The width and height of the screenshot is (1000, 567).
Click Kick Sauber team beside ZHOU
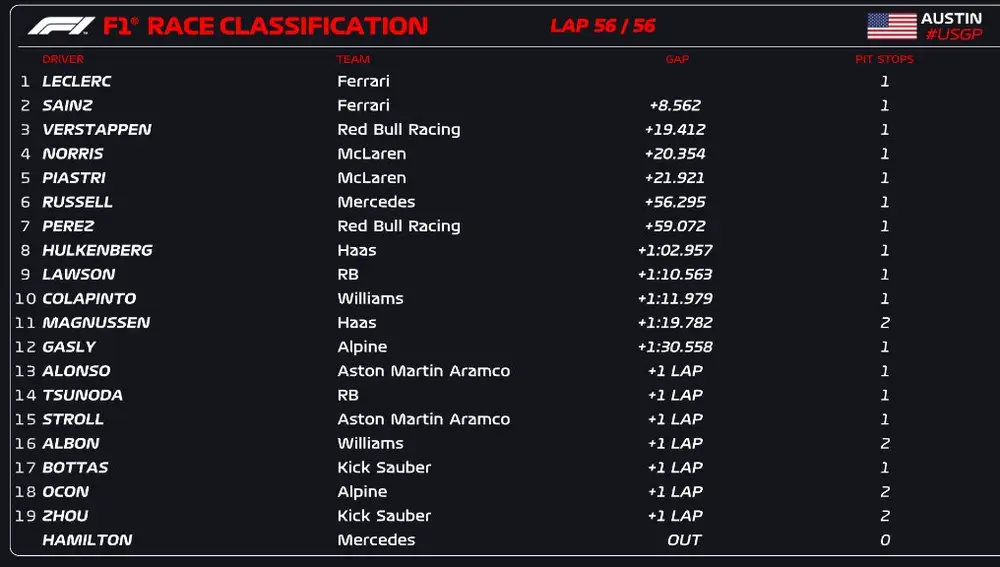(x=384, y=516)
